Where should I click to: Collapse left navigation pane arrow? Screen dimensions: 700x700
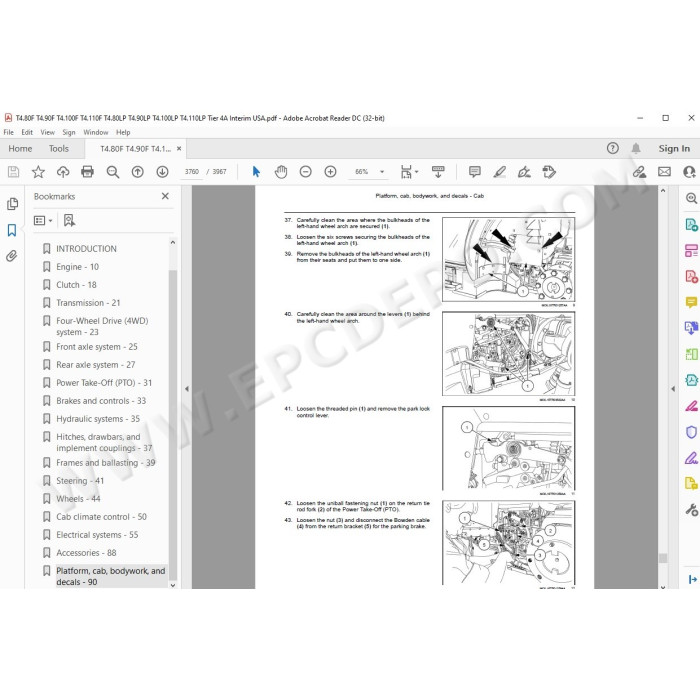coord(187,389)
